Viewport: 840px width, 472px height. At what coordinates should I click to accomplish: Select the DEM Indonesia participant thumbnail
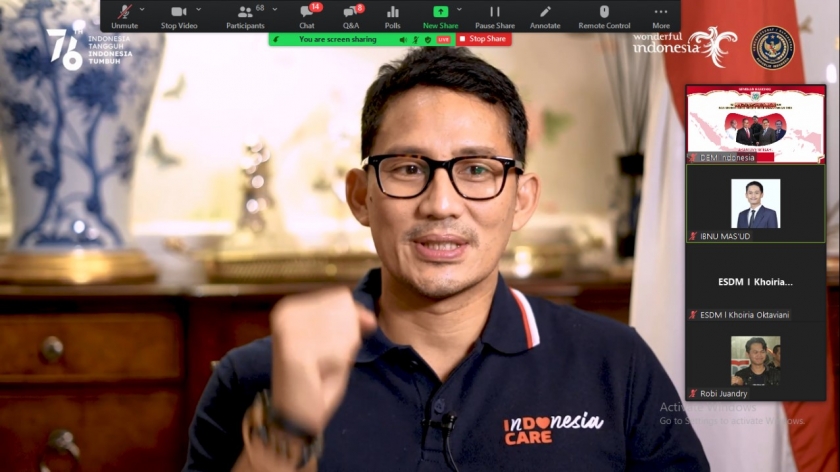[x=755, y=124]
